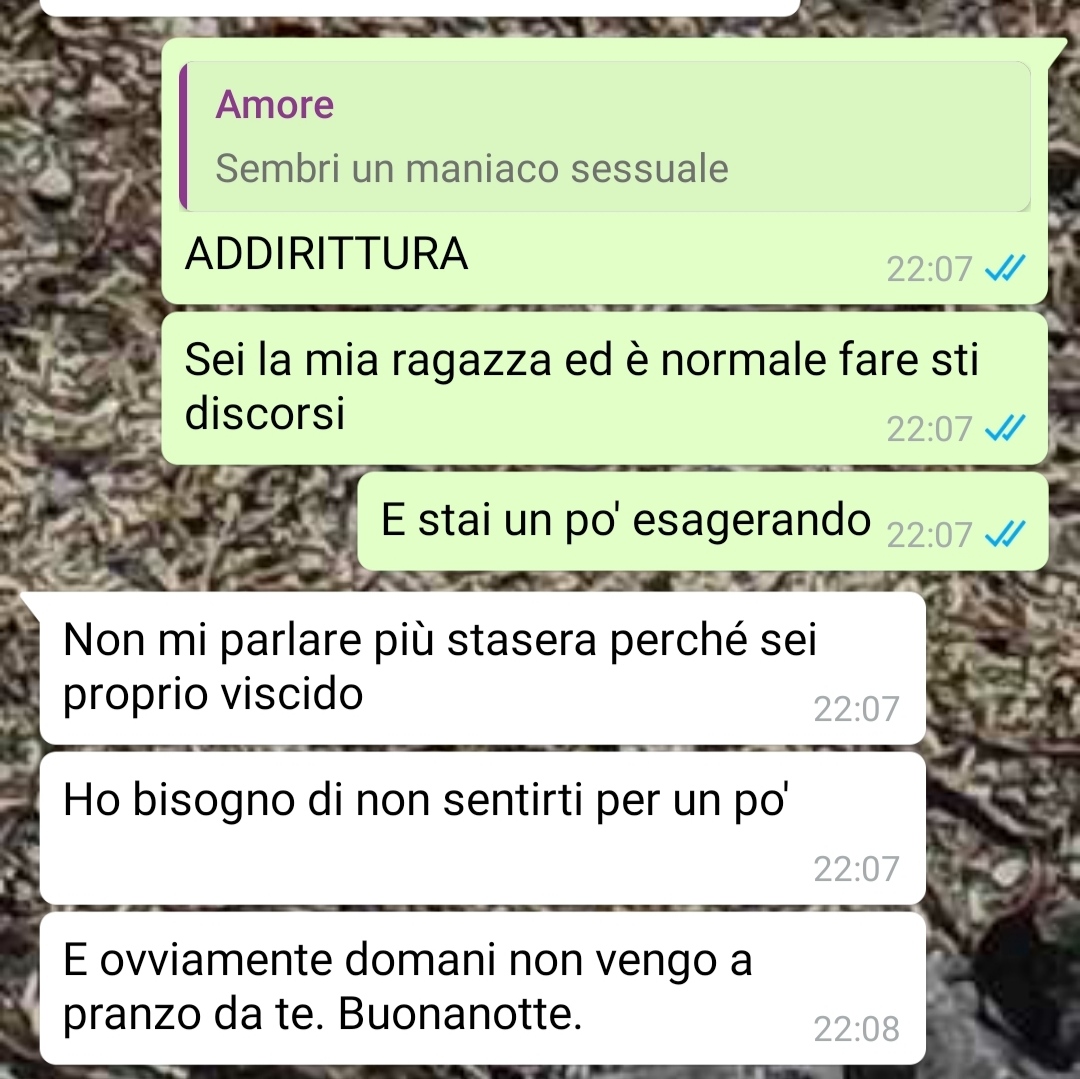Tap the partial white bubble at top
The width and height of the screenshot is (1080, 1079).
coord(420,7)
